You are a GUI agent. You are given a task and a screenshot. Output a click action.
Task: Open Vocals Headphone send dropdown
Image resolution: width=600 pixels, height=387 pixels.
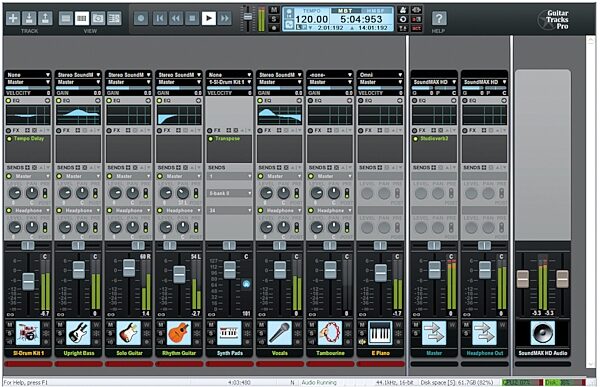(283, 211)
